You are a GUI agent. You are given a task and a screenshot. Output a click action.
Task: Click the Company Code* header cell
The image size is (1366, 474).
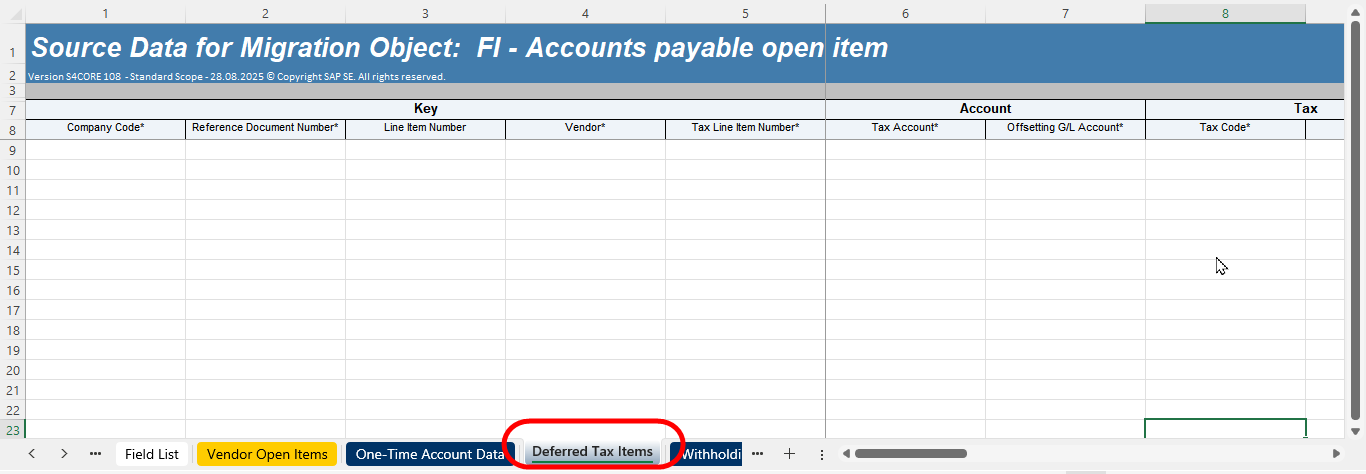105,128
